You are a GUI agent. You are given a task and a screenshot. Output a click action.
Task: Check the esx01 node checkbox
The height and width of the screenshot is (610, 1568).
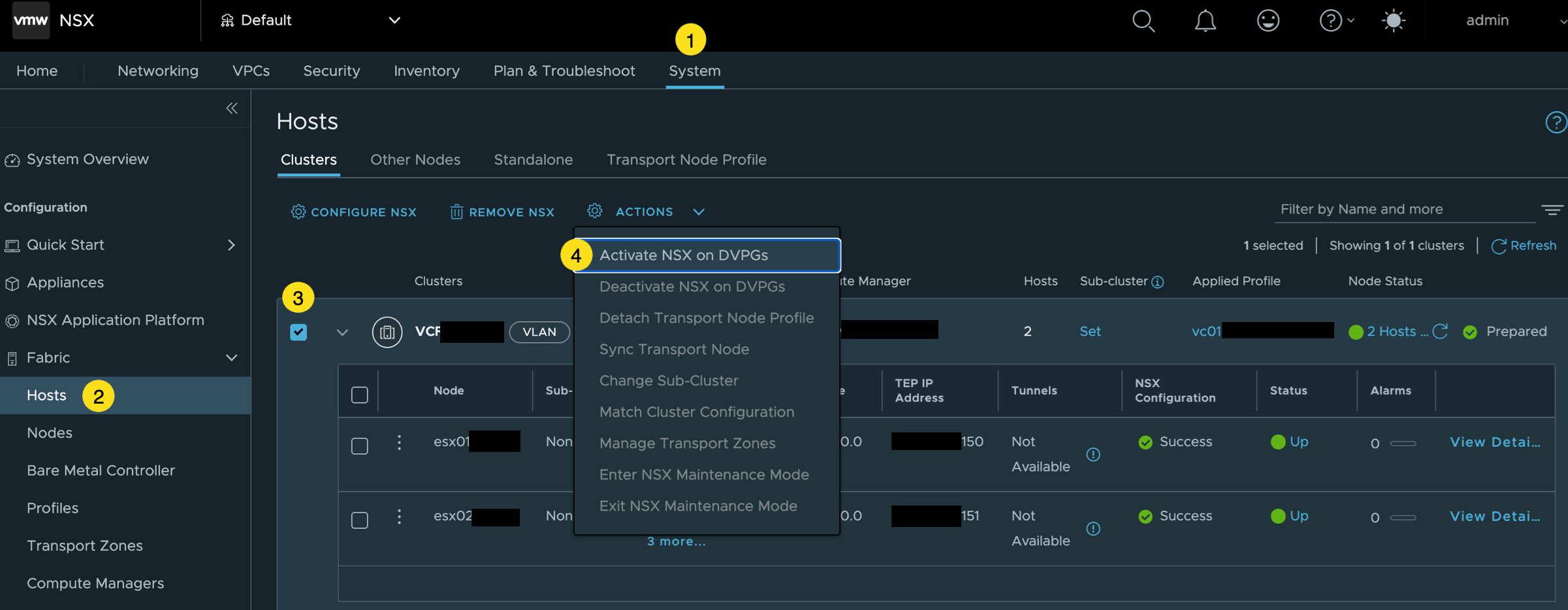point(360,447)
